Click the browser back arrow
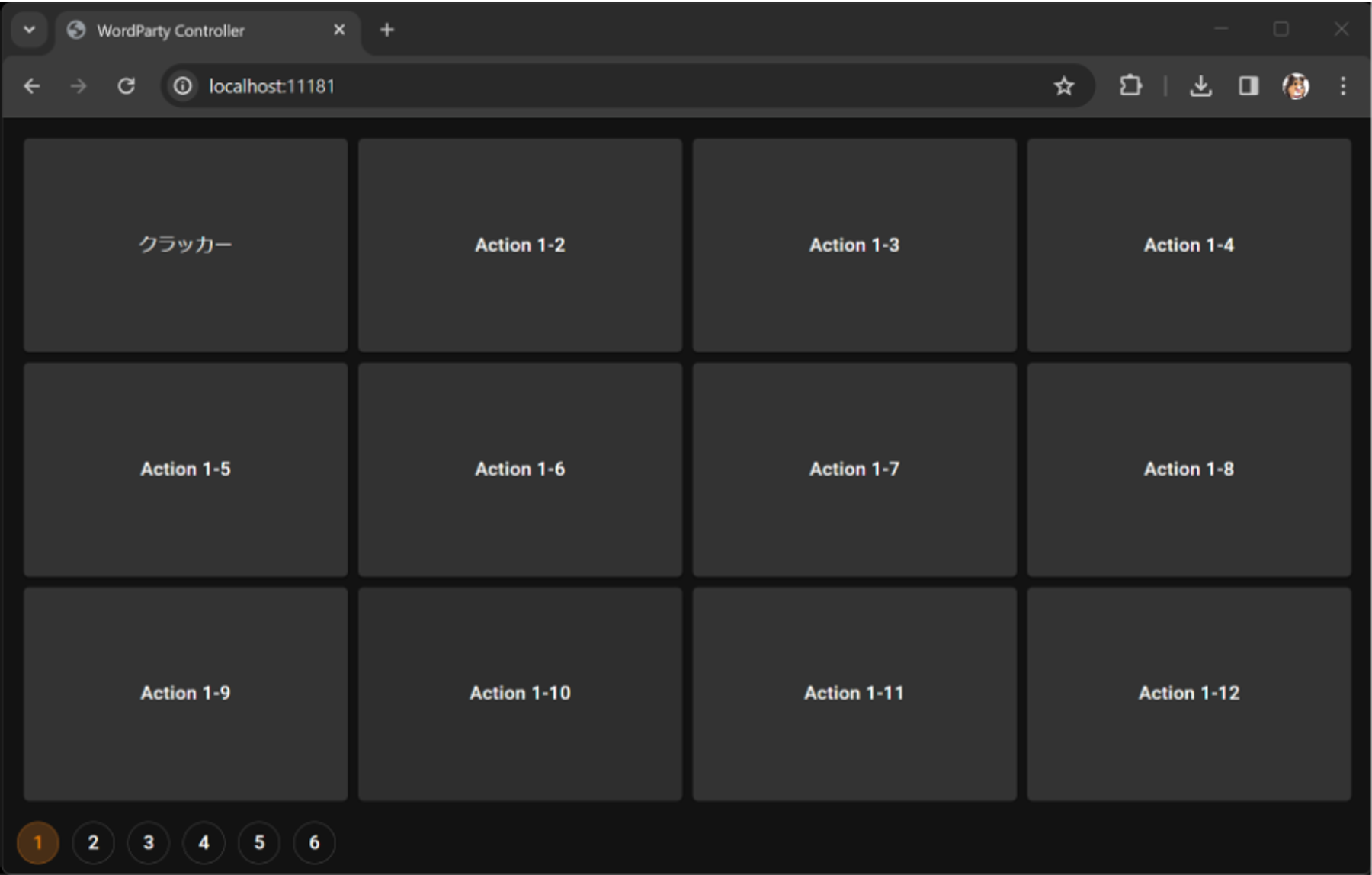The image size is (1372, 875). [x=32, y=86]
